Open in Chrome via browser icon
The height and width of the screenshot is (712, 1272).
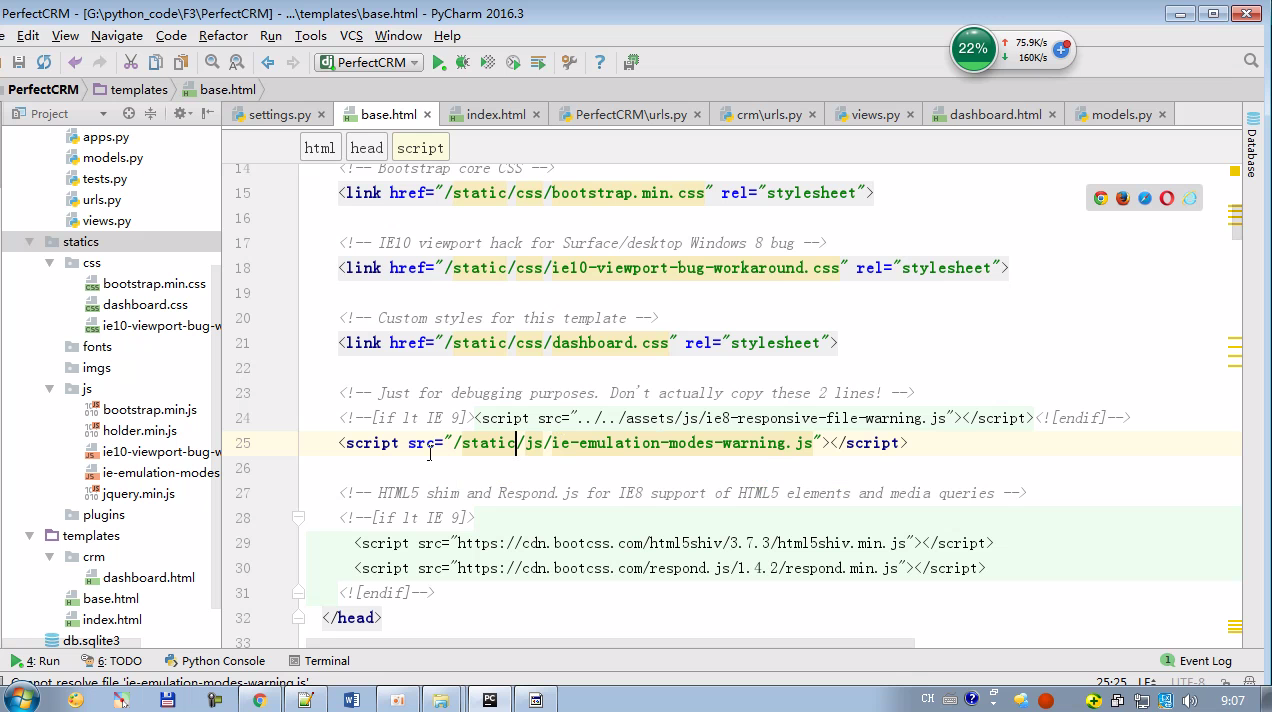1101,198
